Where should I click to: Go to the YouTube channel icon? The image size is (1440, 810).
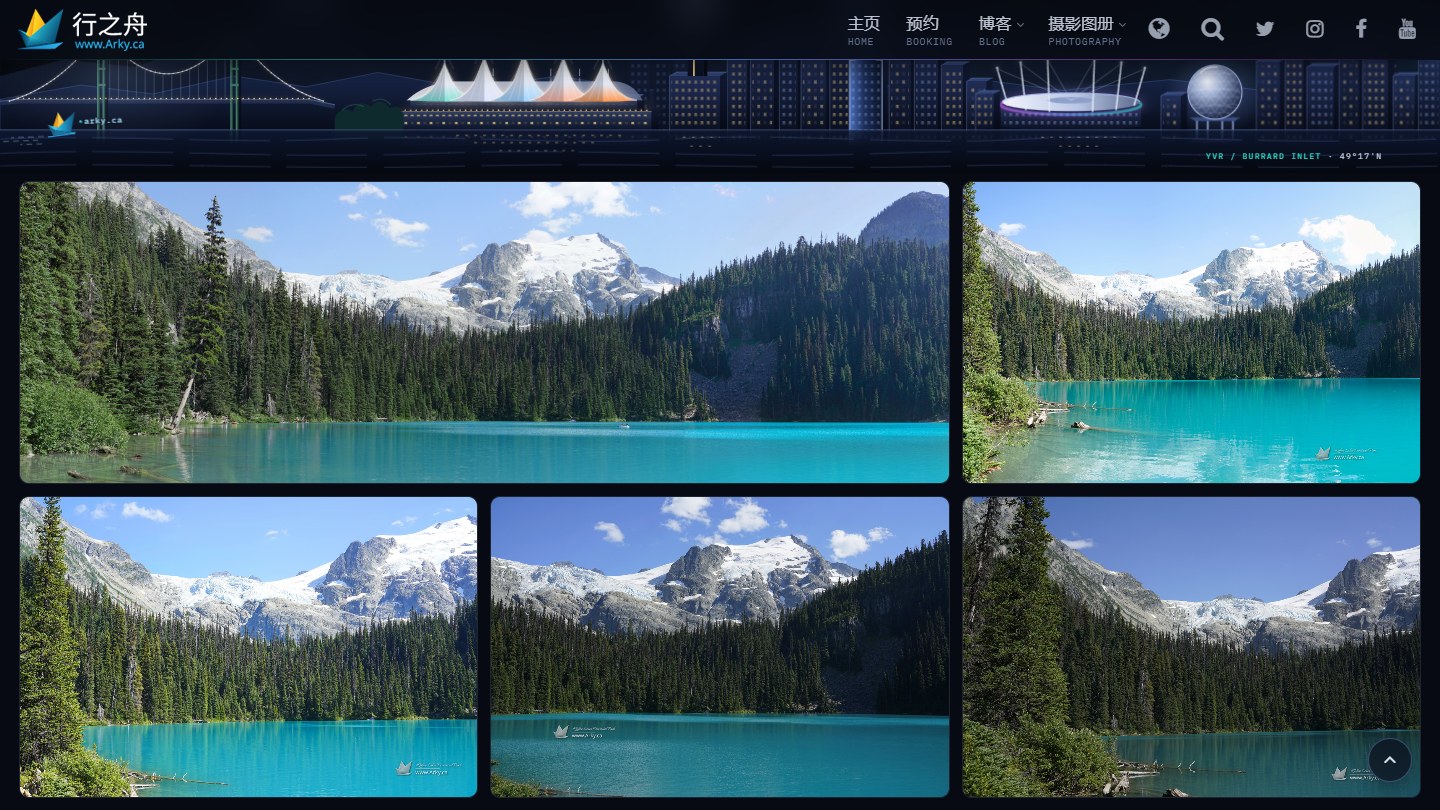1407,29
